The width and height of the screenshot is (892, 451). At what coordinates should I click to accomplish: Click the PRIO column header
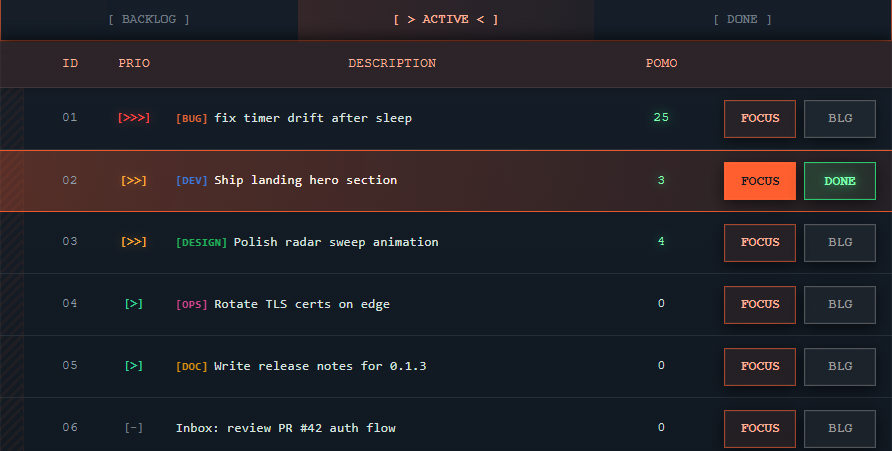134,63
